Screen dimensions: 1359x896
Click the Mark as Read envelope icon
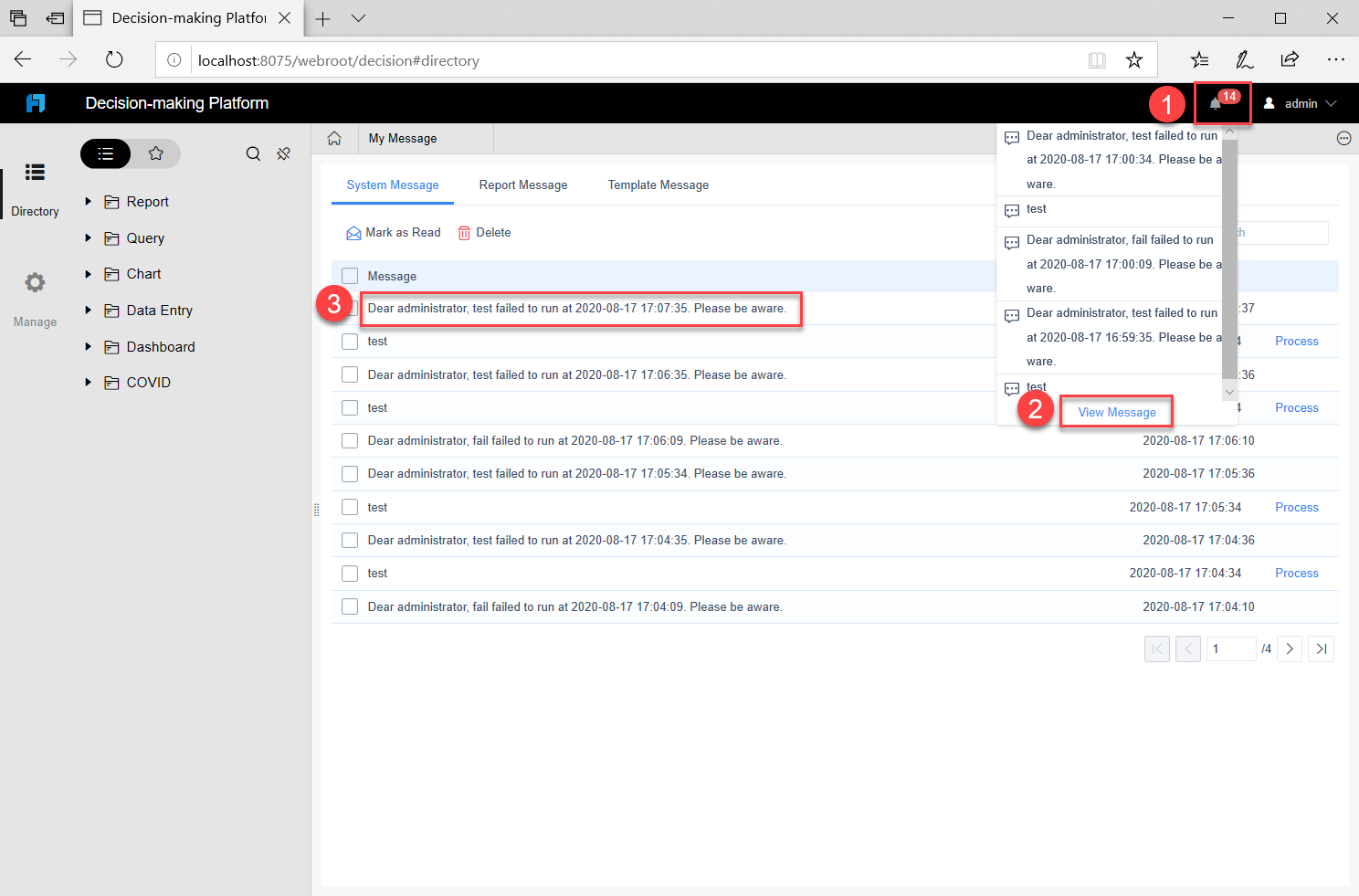(x=354, y=232)
